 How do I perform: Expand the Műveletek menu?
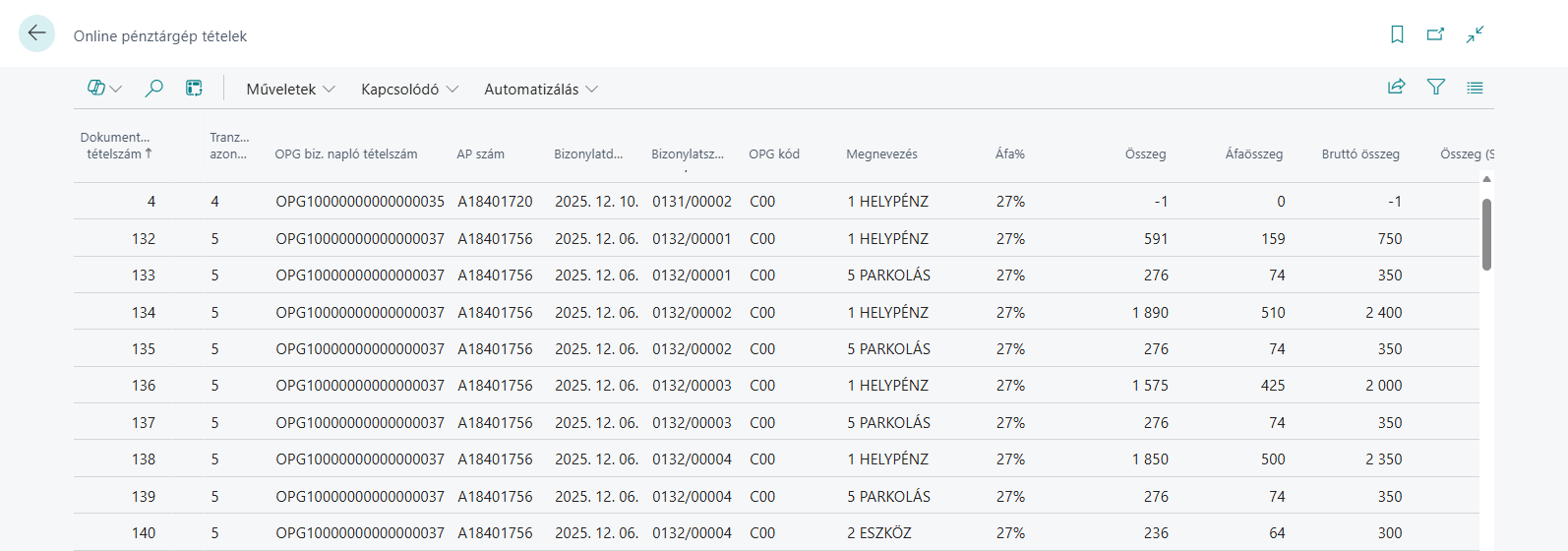pos(290,90)
